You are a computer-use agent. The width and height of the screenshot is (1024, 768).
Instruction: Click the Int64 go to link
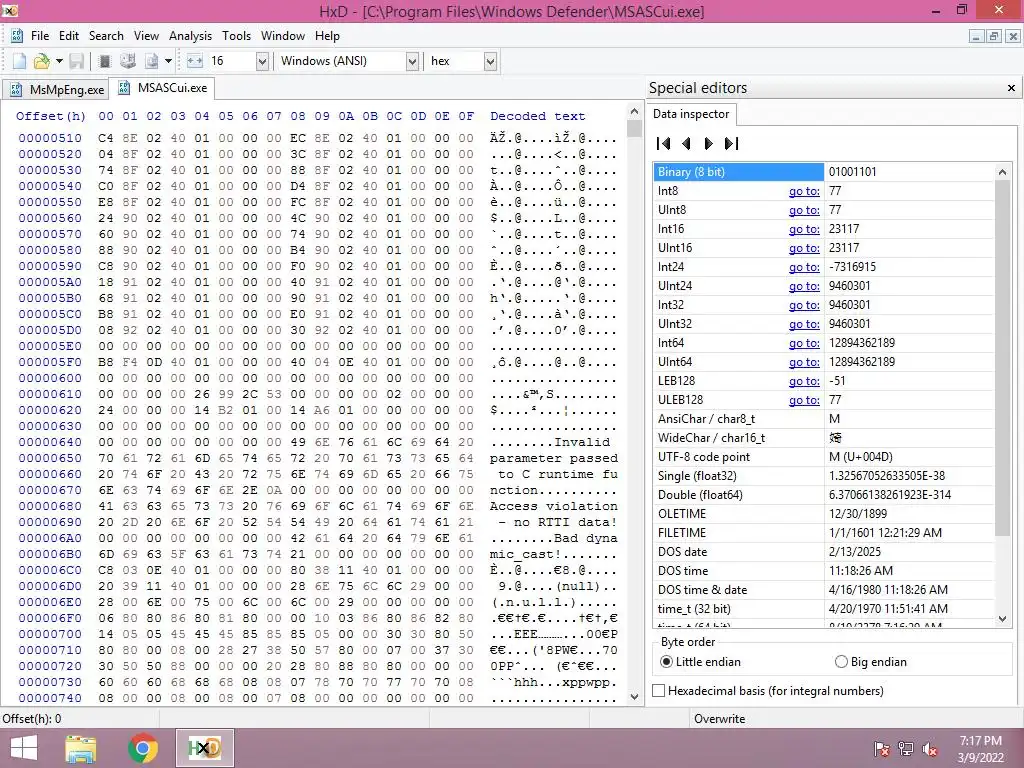(804, 343)
